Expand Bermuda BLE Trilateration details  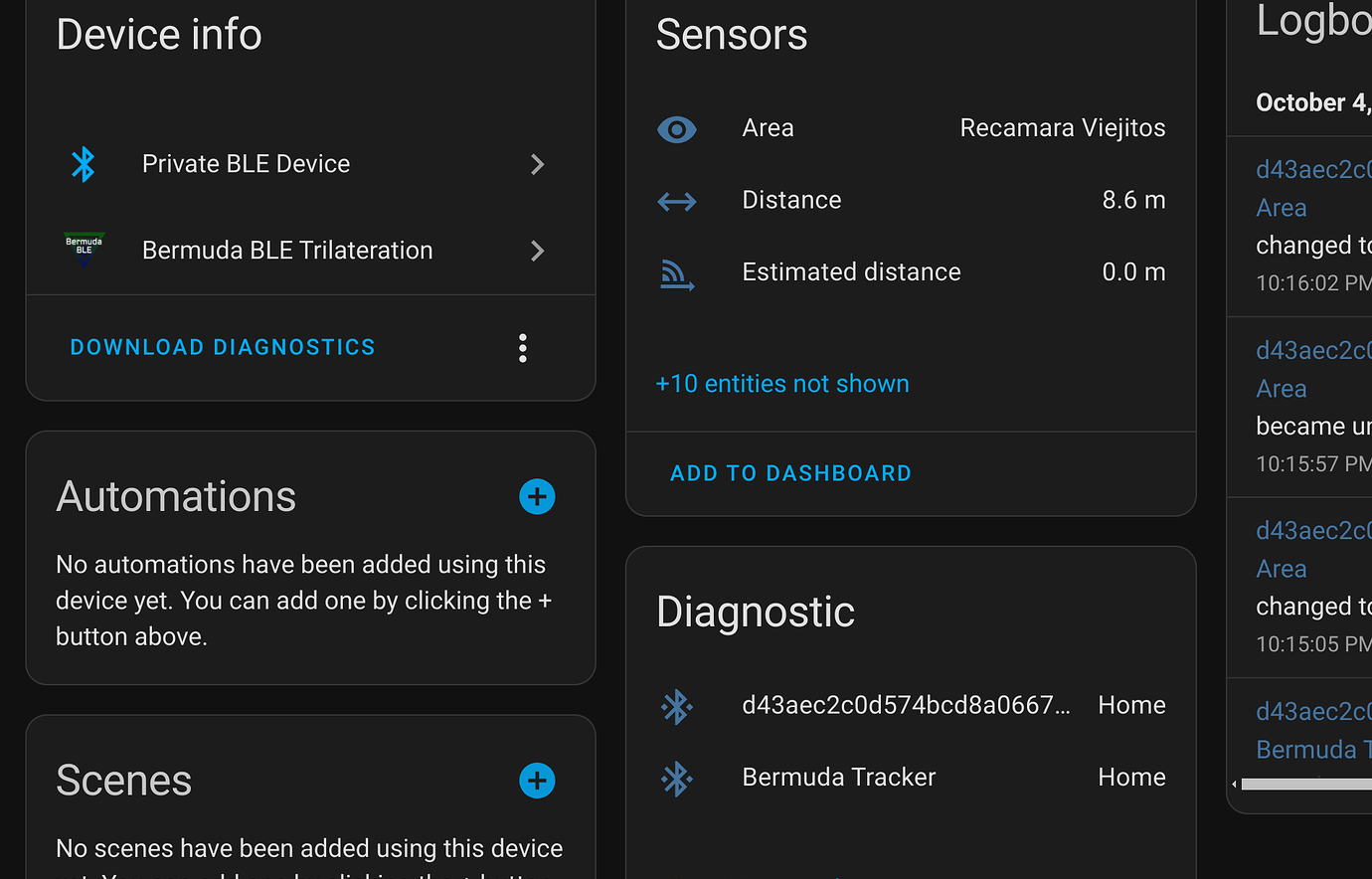point(537,251)
